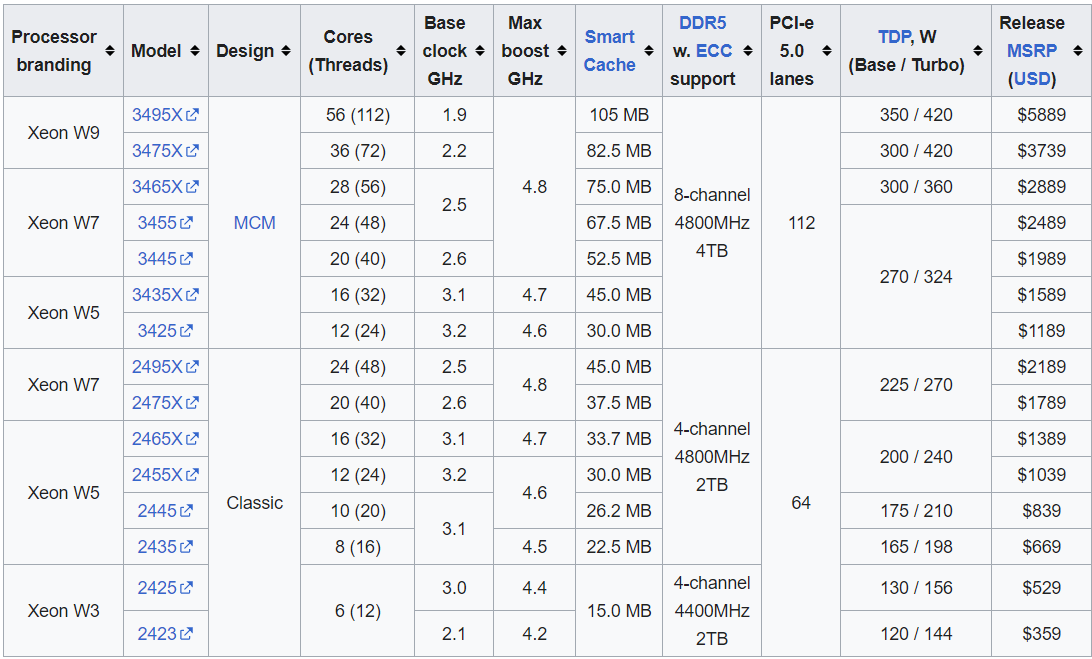Open the 3445 model link
The height and width of the screenshot is (659, 1092).
point(166,258)
